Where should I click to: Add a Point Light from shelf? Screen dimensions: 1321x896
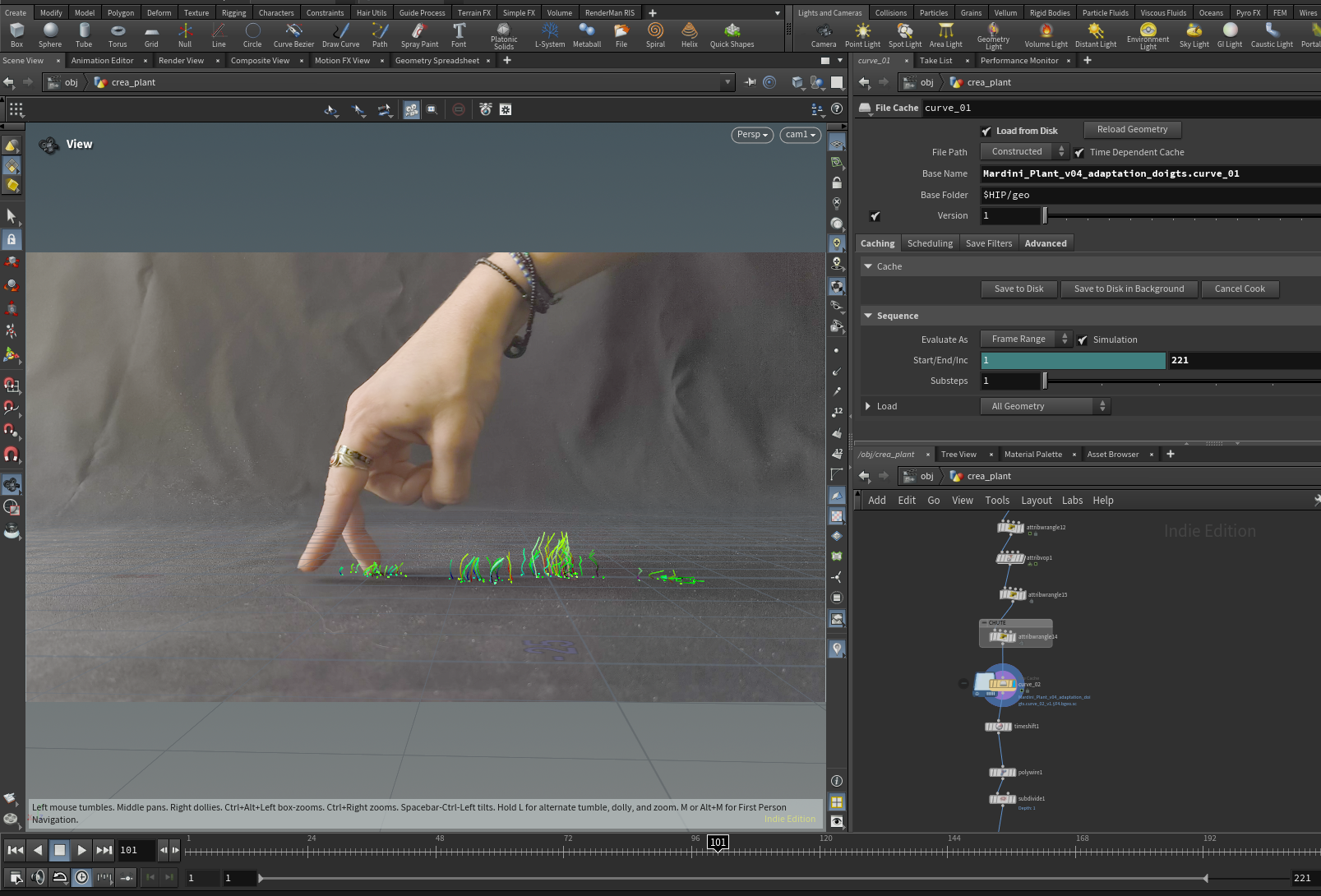(x=862, y=35)
